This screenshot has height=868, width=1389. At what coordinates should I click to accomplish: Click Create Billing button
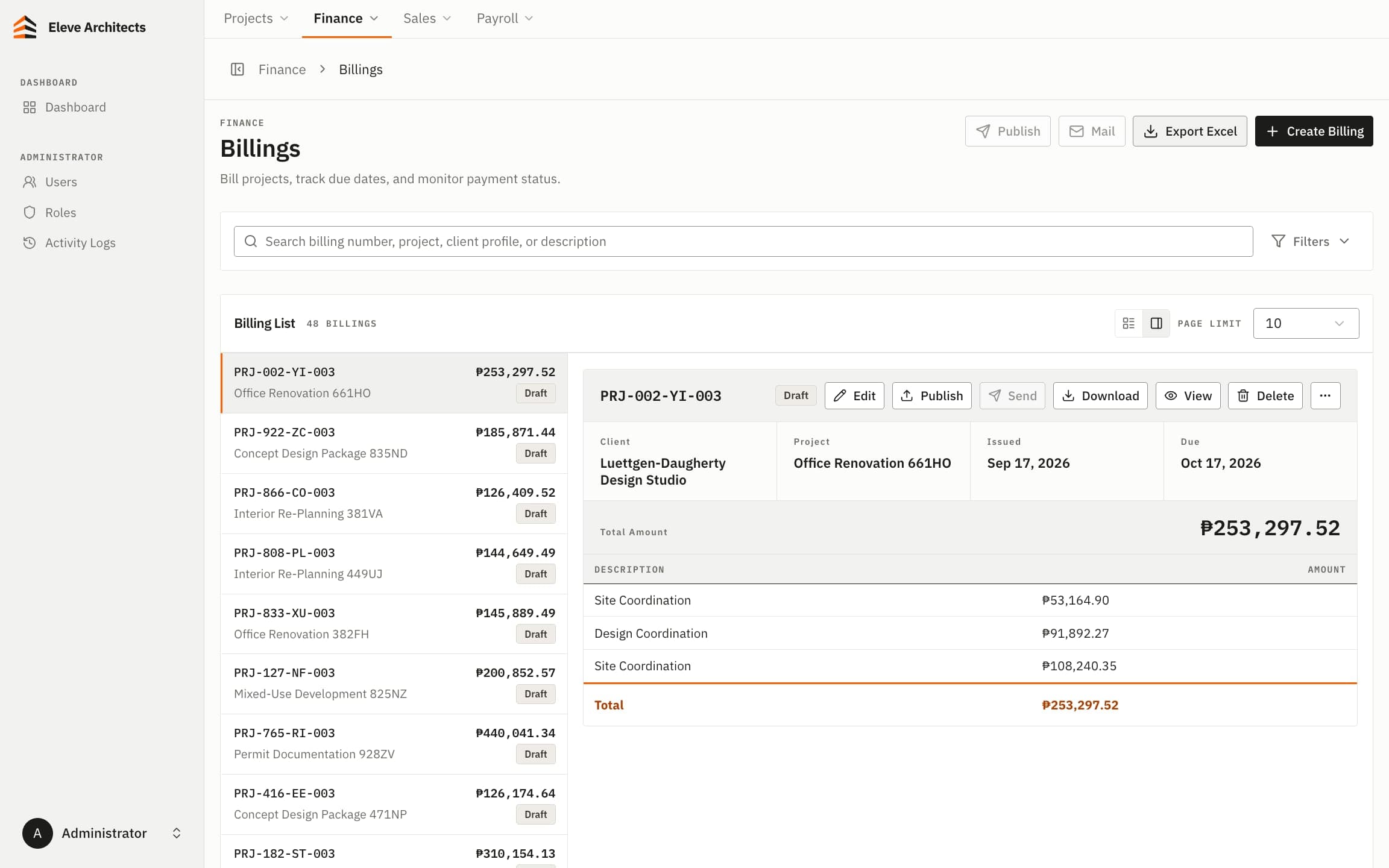(x=1314, y=131)
